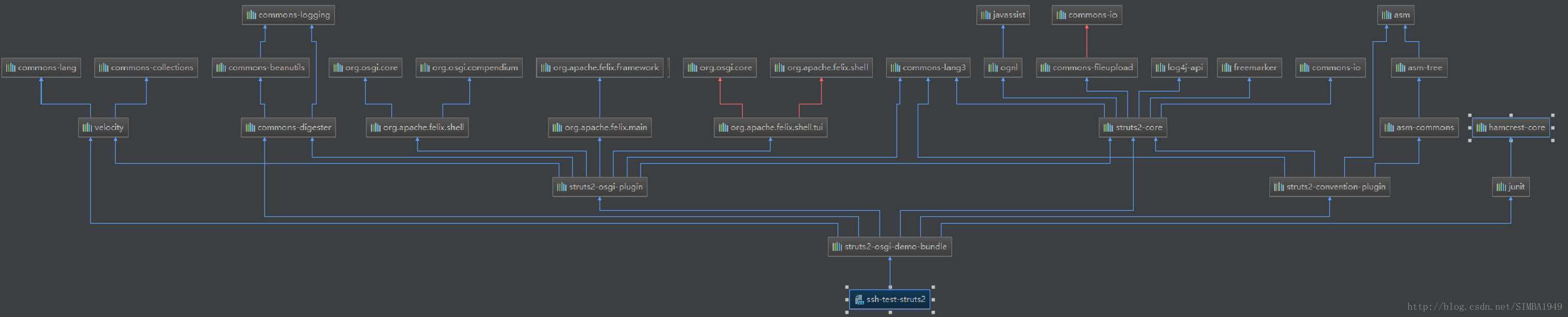Select the org.apache.felix.main node
This screenshot has width=1568, height=317.
(600, 127)
